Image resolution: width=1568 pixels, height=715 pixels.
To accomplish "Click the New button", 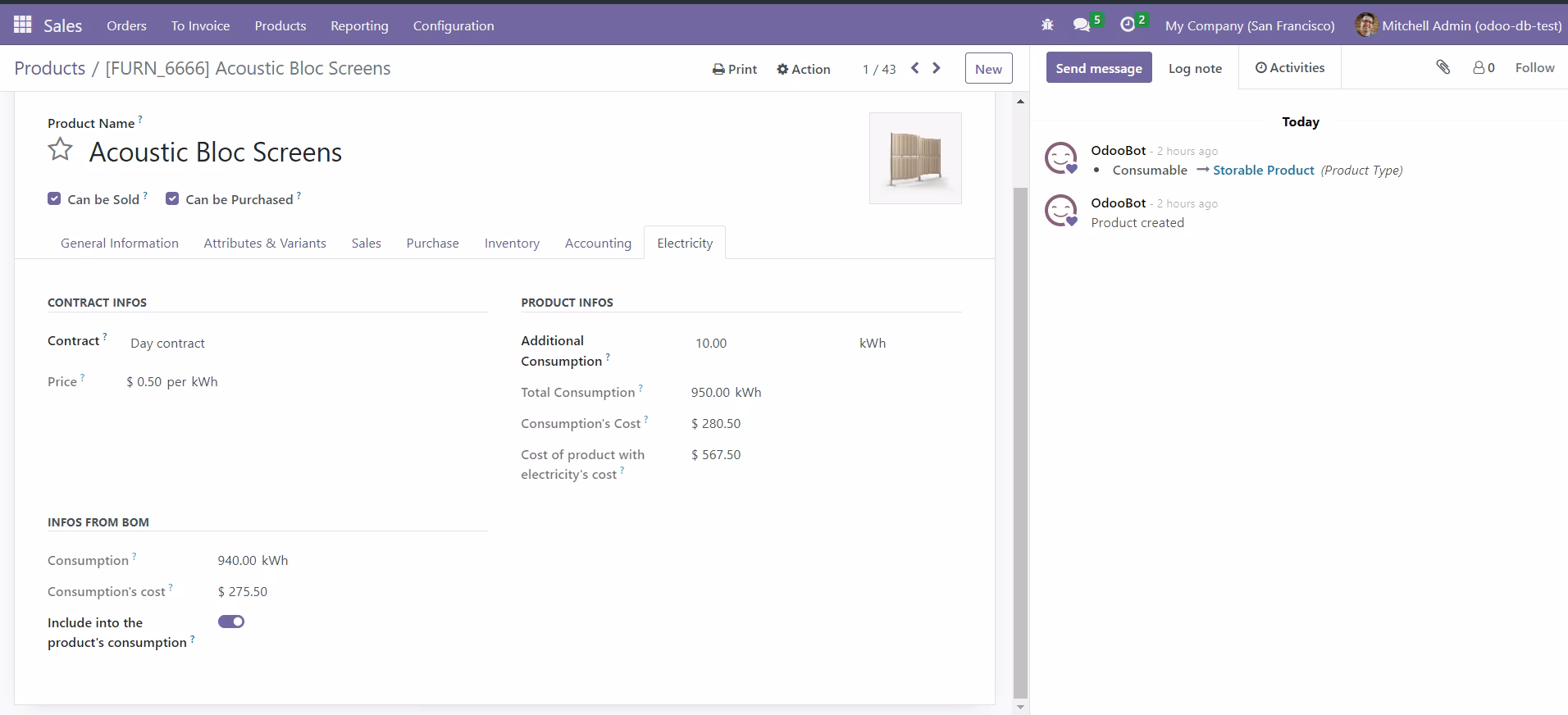I will coord(988,69).
